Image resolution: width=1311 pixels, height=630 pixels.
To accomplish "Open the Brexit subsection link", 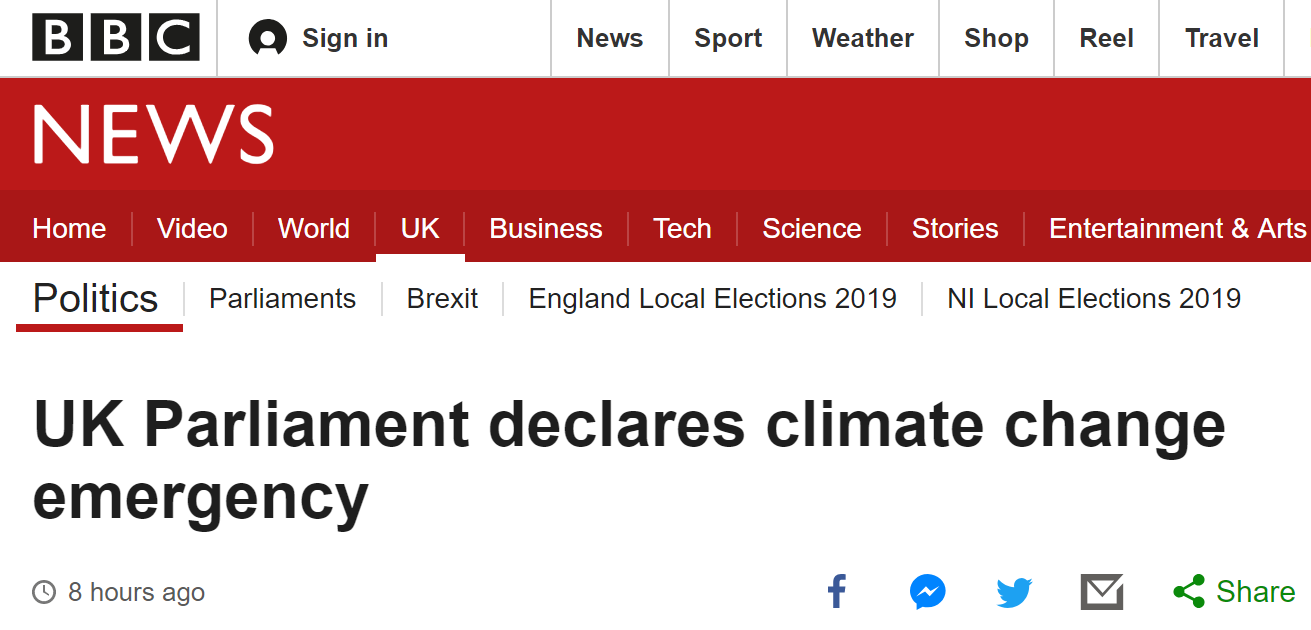I will [x=442, y=298].
